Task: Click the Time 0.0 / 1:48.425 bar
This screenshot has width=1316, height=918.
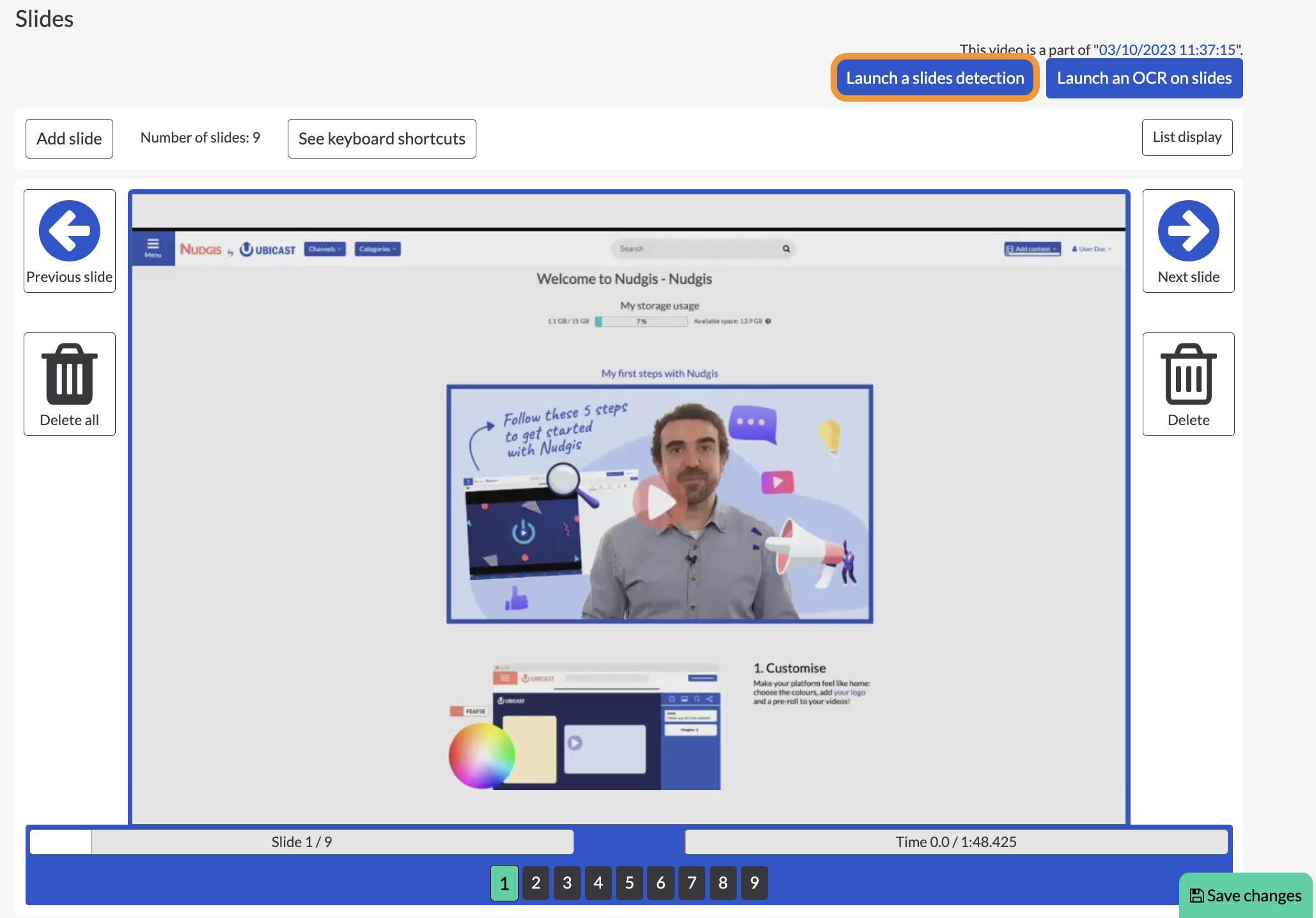Action: point(956,842)
